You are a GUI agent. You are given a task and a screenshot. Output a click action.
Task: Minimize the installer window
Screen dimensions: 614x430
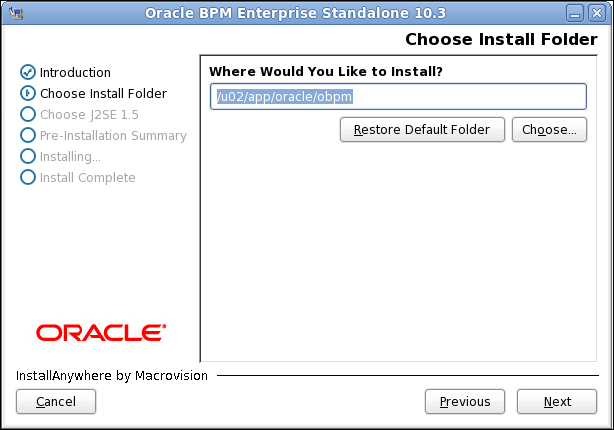coord(575,13)
